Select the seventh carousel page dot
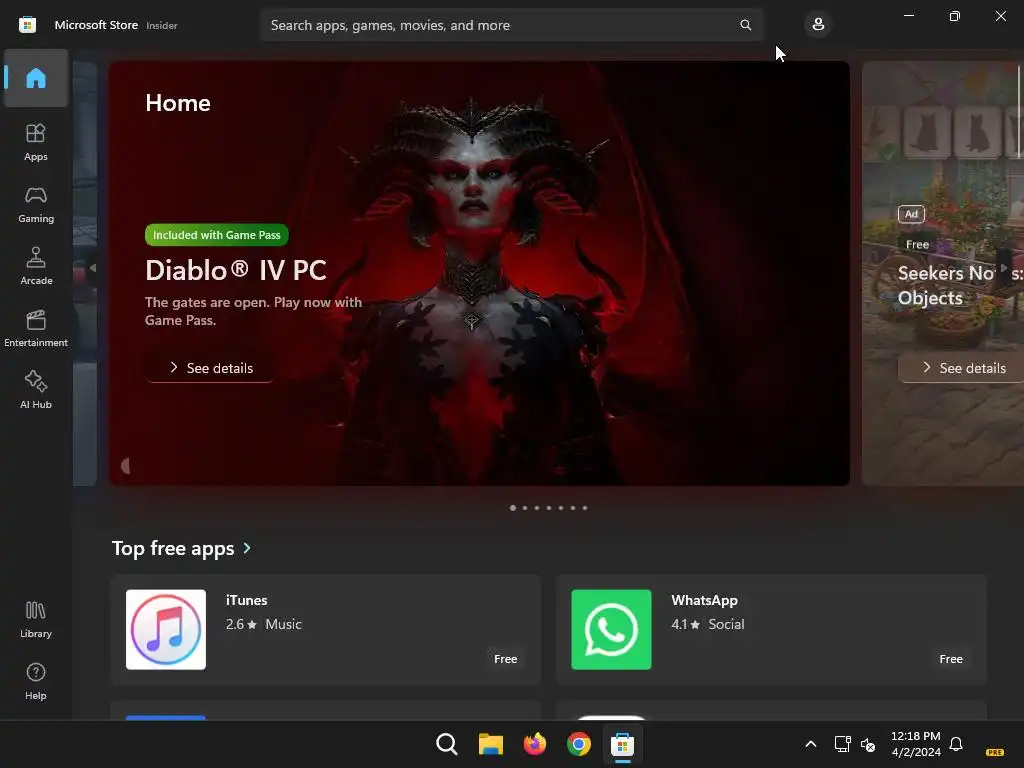This screenshot has height=768, width=1024. 585,508
